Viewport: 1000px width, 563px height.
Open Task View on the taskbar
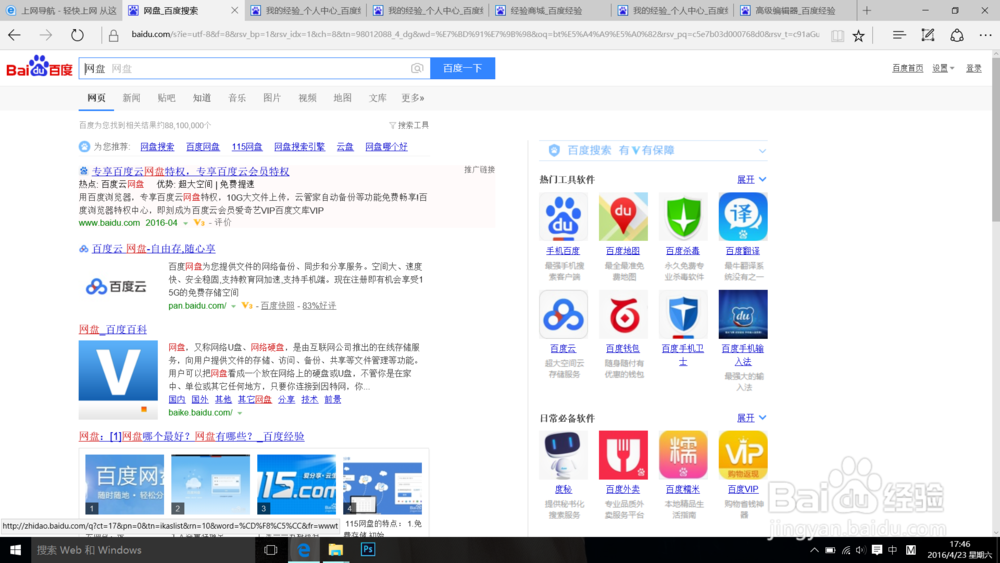pos(270,550)
